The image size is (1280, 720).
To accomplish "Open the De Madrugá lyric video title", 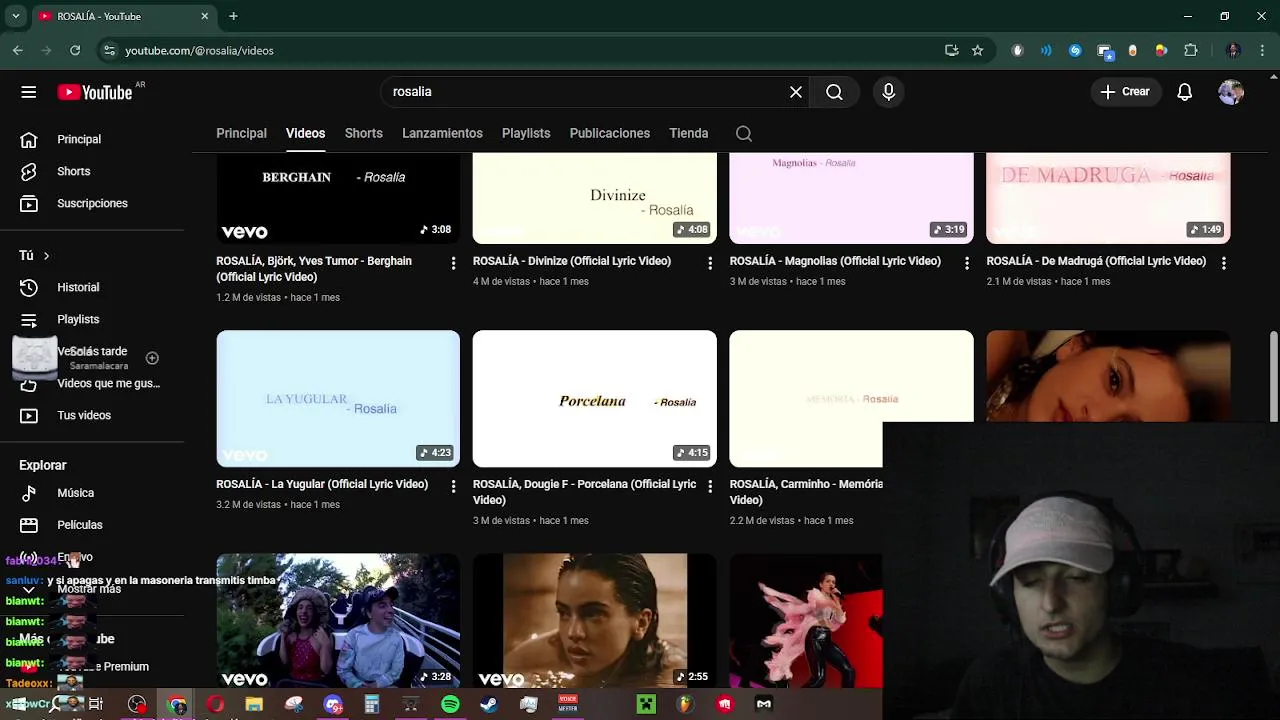I will 1096,261.
